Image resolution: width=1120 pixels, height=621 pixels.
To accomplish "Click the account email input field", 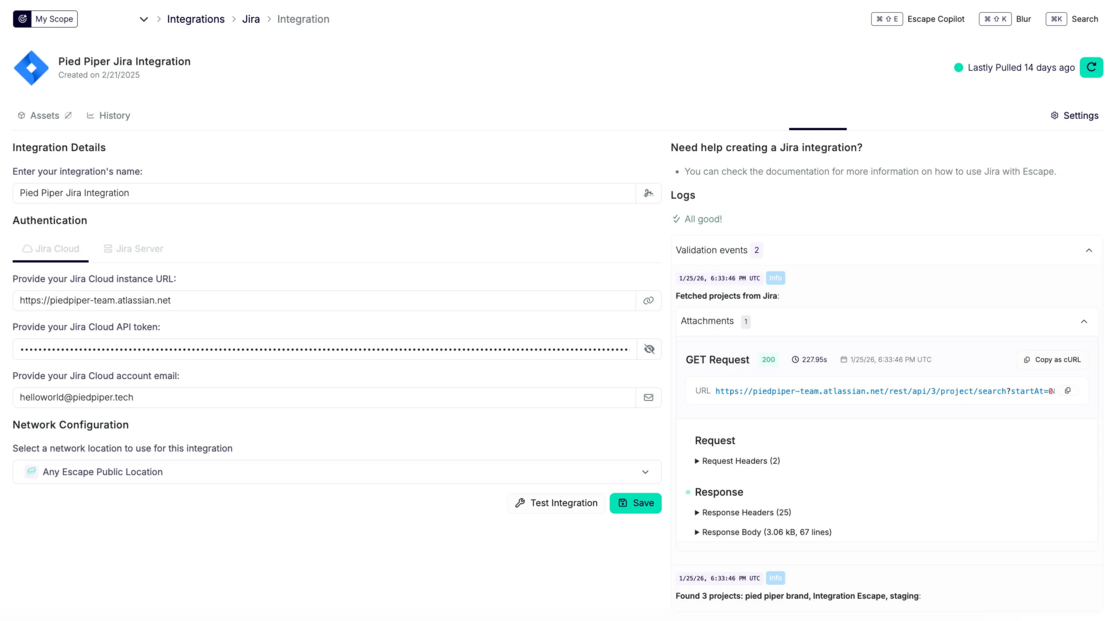I will (324, 397).
